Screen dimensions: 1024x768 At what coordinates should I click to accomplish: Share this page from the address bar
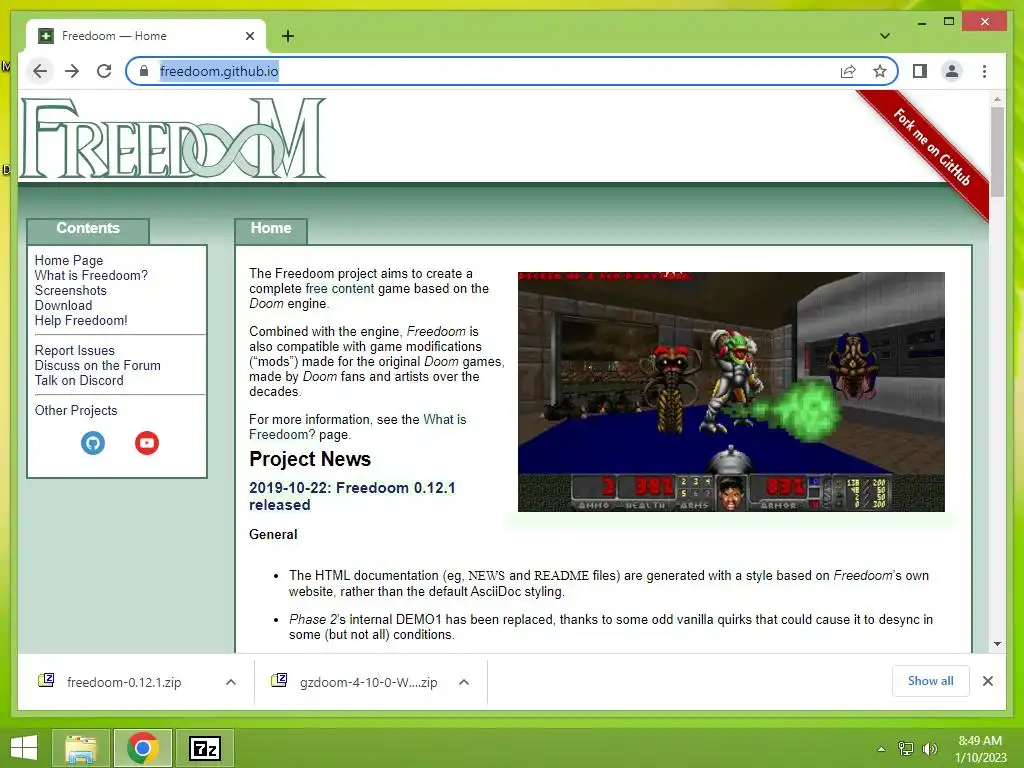(x=848, y=71)
